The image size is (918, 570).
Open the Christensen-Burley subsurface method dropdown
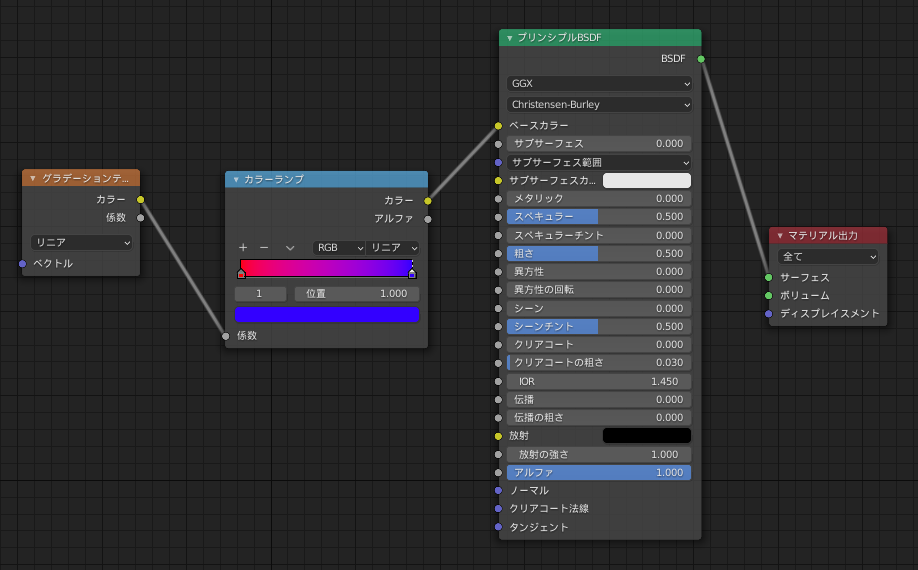pyautogui.click(x=599, y=105)
